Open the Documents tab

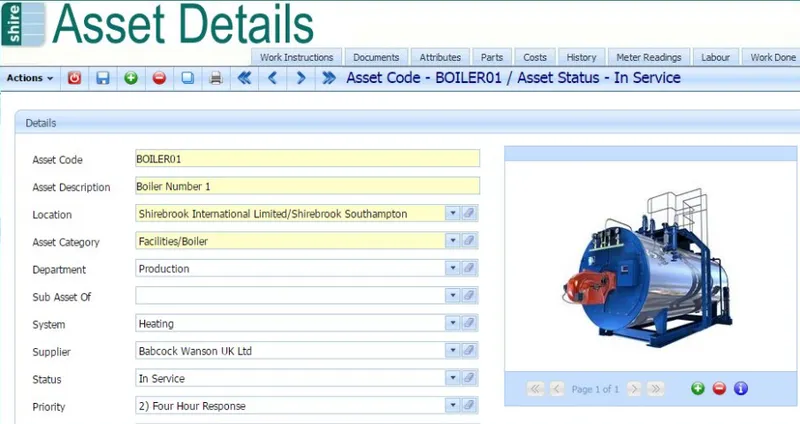[376, 57]
